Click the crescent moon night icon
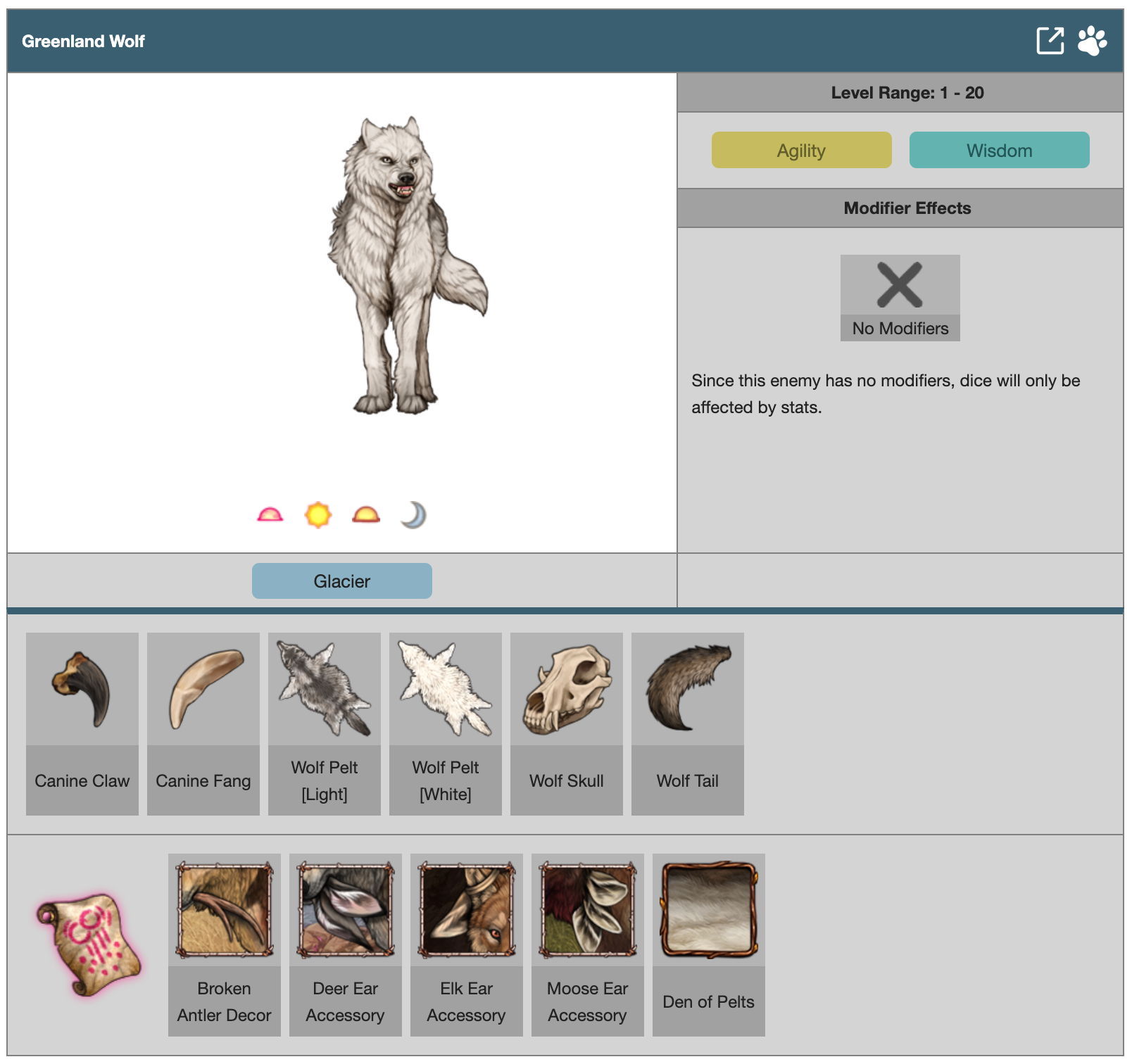 click(x=414, y=515)
